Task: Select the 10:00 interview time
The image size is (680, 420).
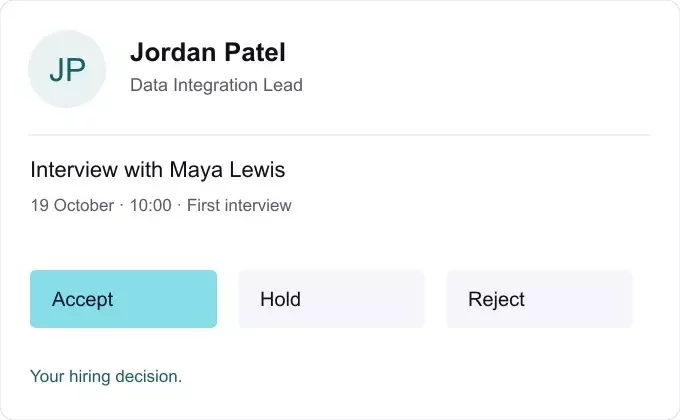Action: [150, 205]
